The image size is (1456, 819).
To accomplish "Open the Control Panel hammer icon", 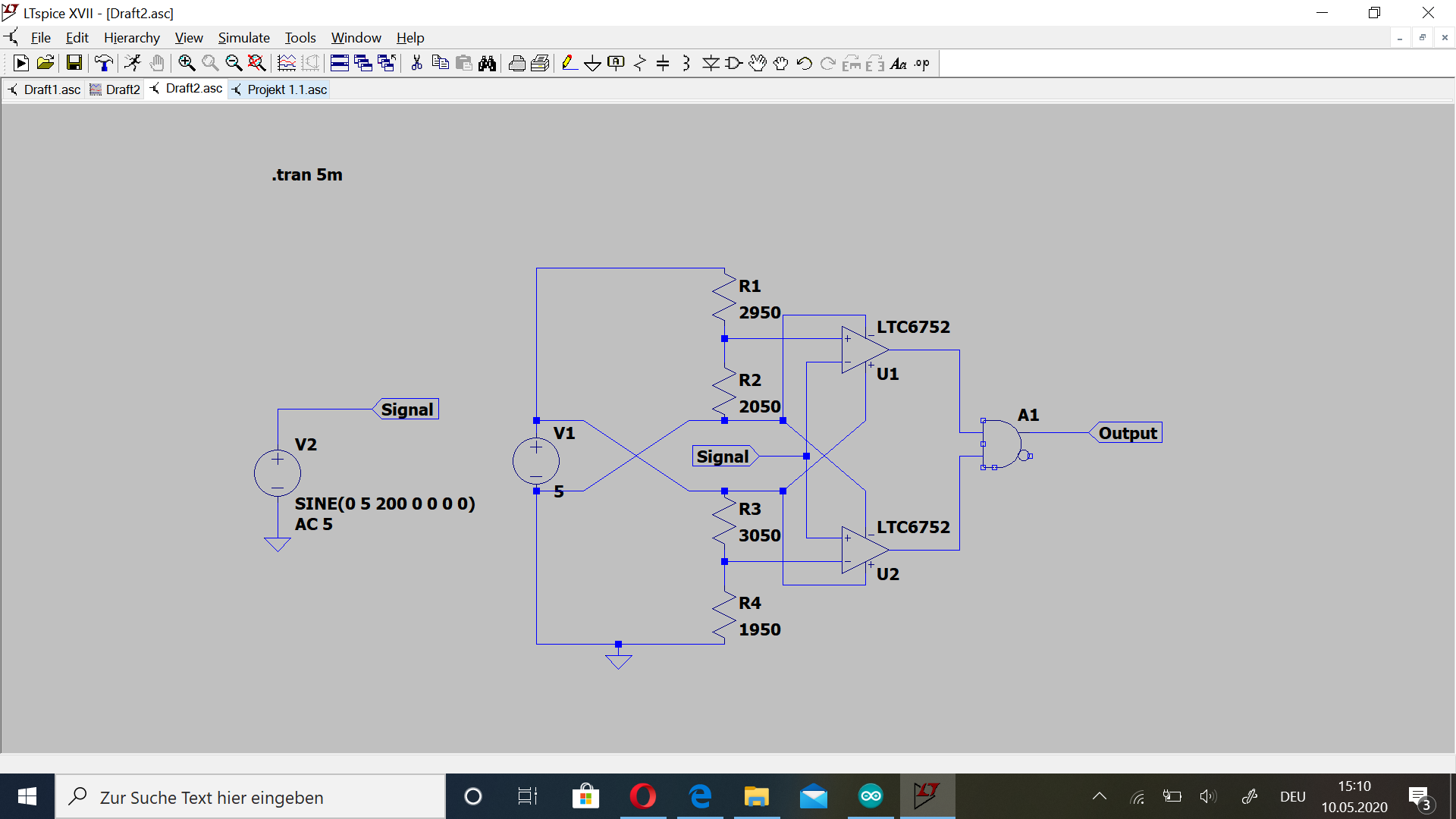I will pyautogui.click(x=103, y=64).
